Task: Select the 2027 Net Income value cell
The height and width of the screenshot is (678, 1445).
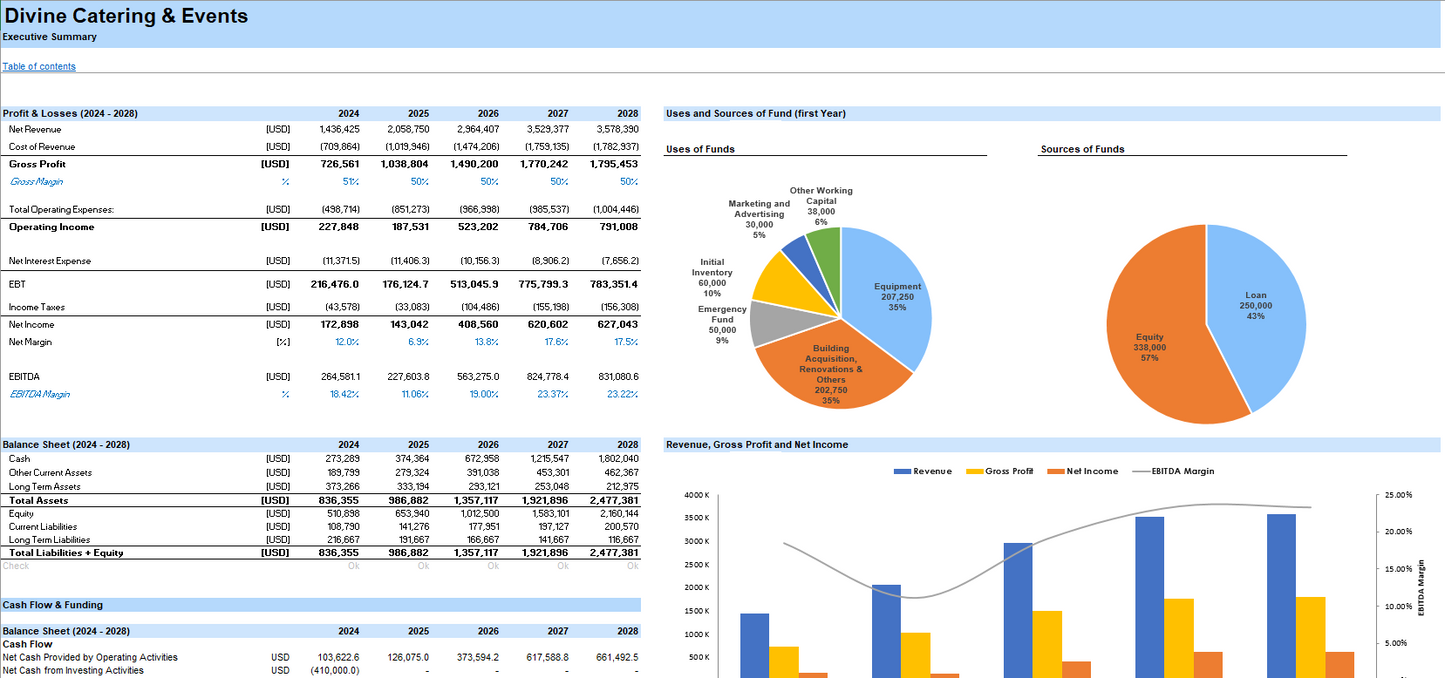Action: click(547, 325)
